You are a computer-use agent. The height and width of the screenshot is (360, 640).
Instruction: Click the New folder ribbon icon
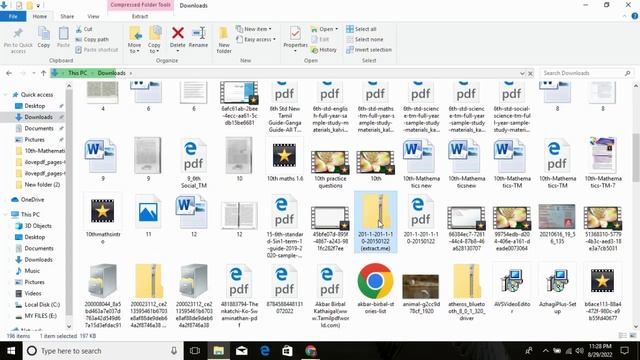pyautogui.click(x=224, y=33)
